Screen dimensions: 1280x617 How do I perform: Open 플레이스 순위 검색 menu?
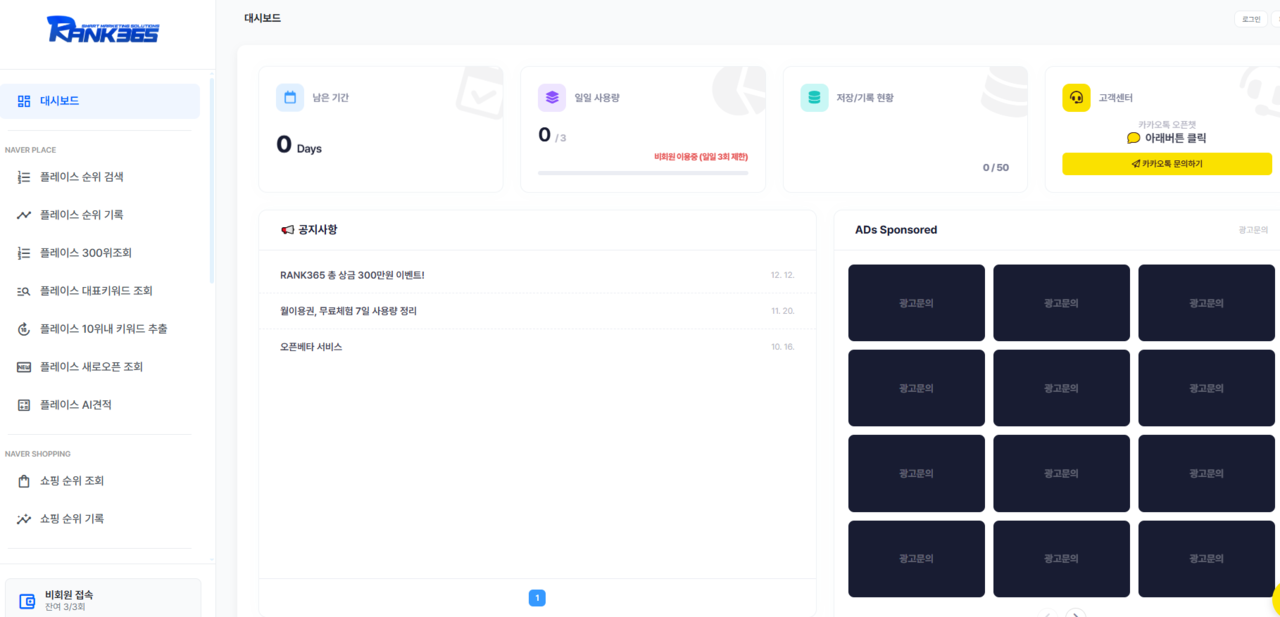click(x=82, y=177)
